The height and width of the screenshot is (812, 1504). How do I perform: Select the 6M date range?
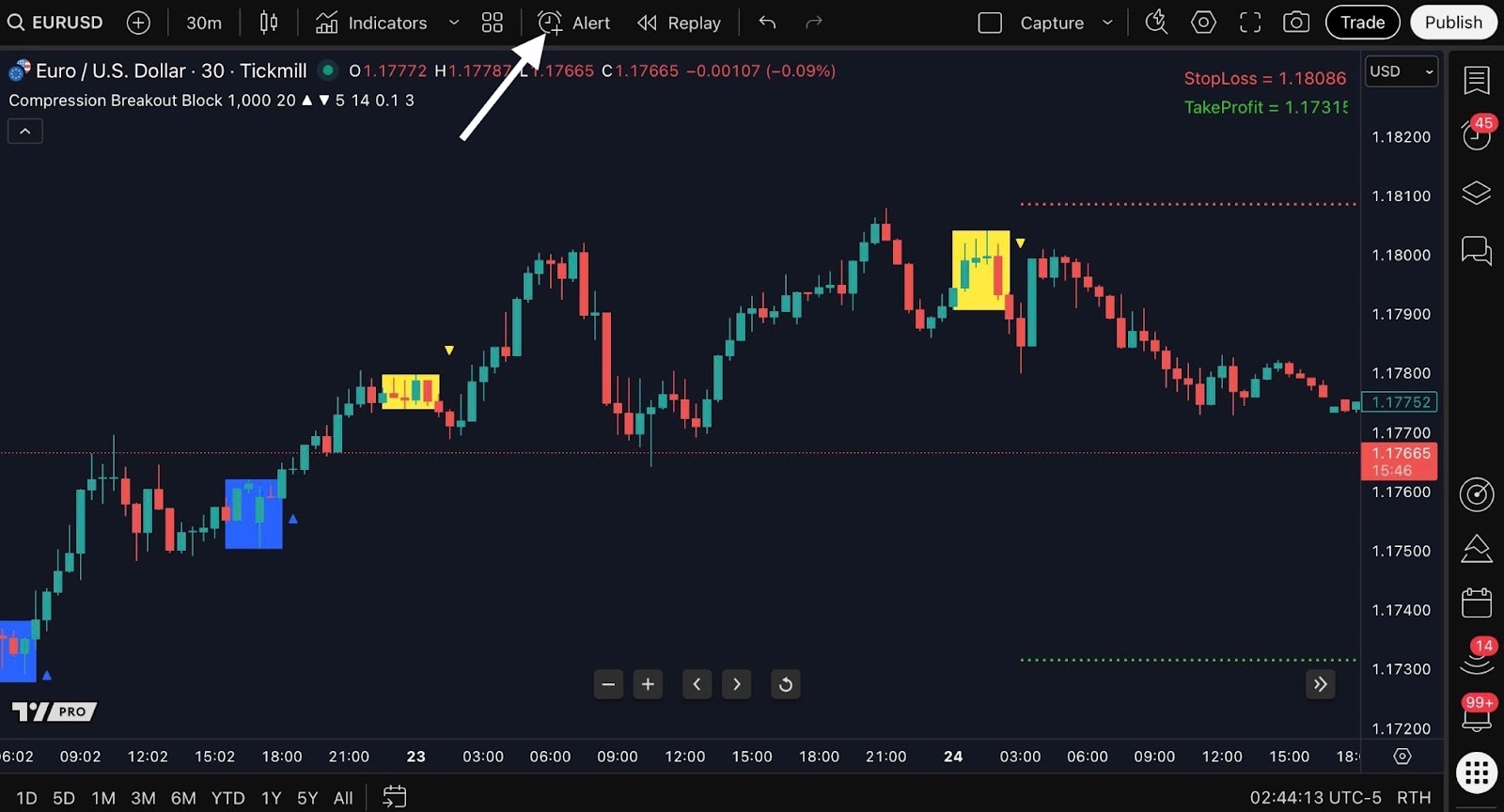pos(183,798)
